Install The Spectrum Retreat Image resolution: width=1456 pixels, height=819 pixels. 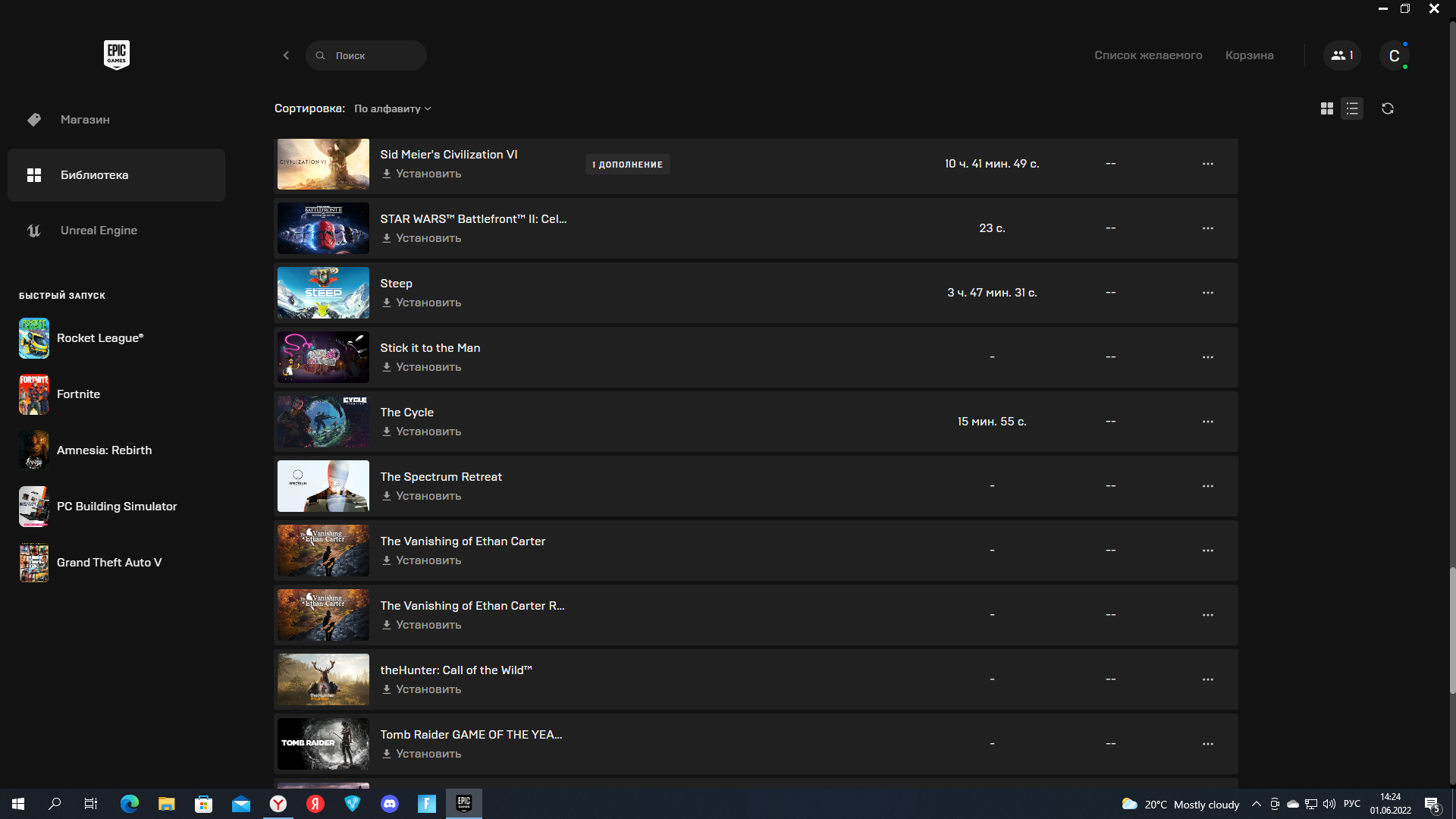[x=422, y=496]
